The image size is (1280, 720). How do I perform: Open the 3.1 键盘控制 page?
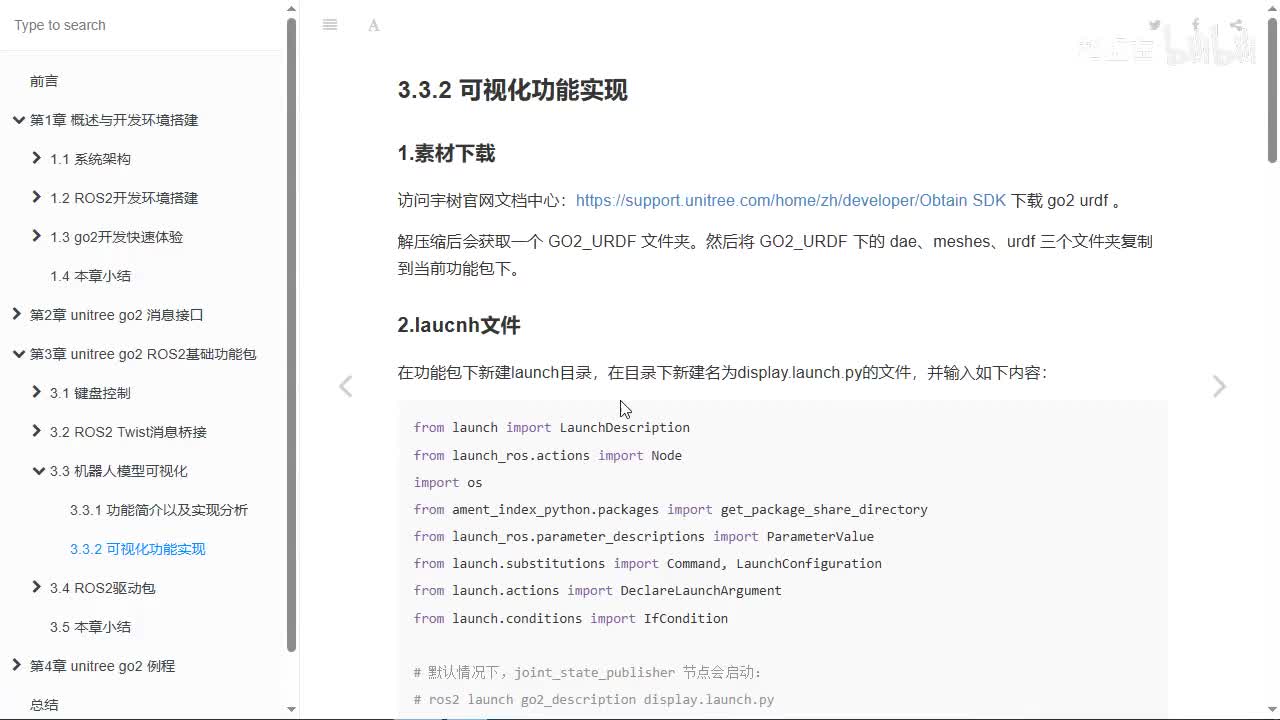90,393
